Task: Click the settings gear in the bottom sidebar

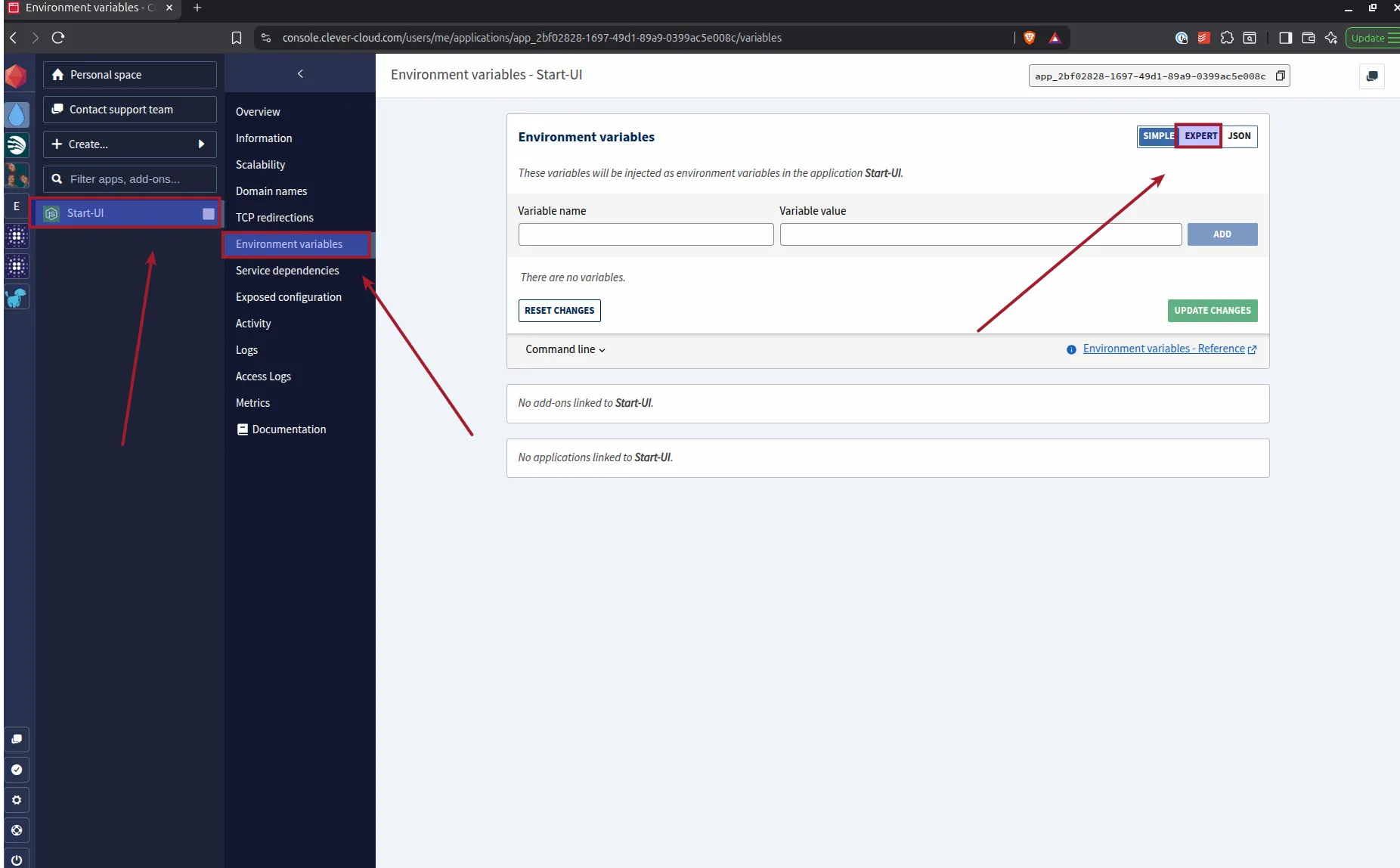Action: point(17,800)
